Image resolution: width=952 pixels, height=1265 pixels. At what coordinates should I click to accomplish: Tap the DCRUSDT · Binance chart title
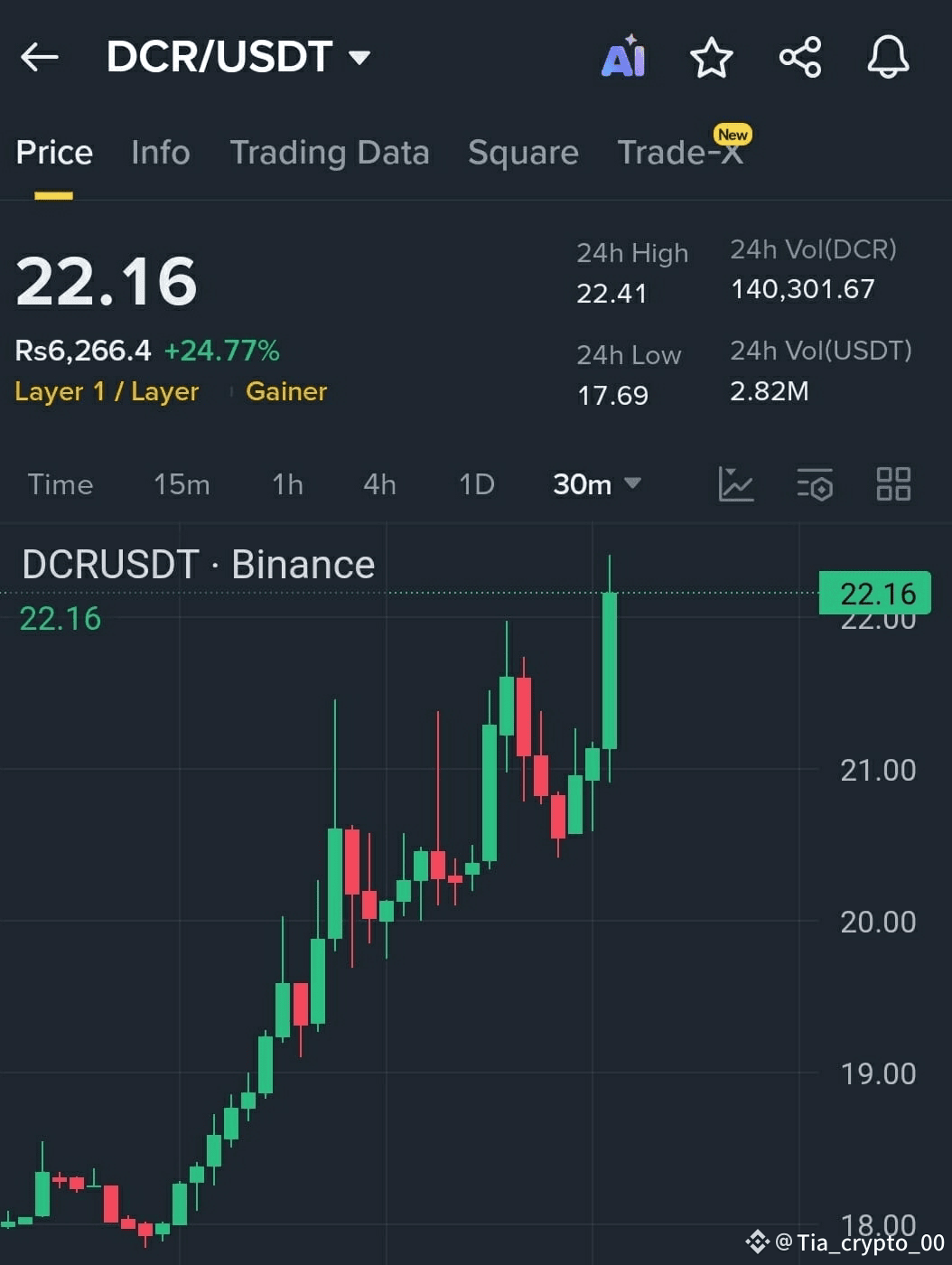199,565
